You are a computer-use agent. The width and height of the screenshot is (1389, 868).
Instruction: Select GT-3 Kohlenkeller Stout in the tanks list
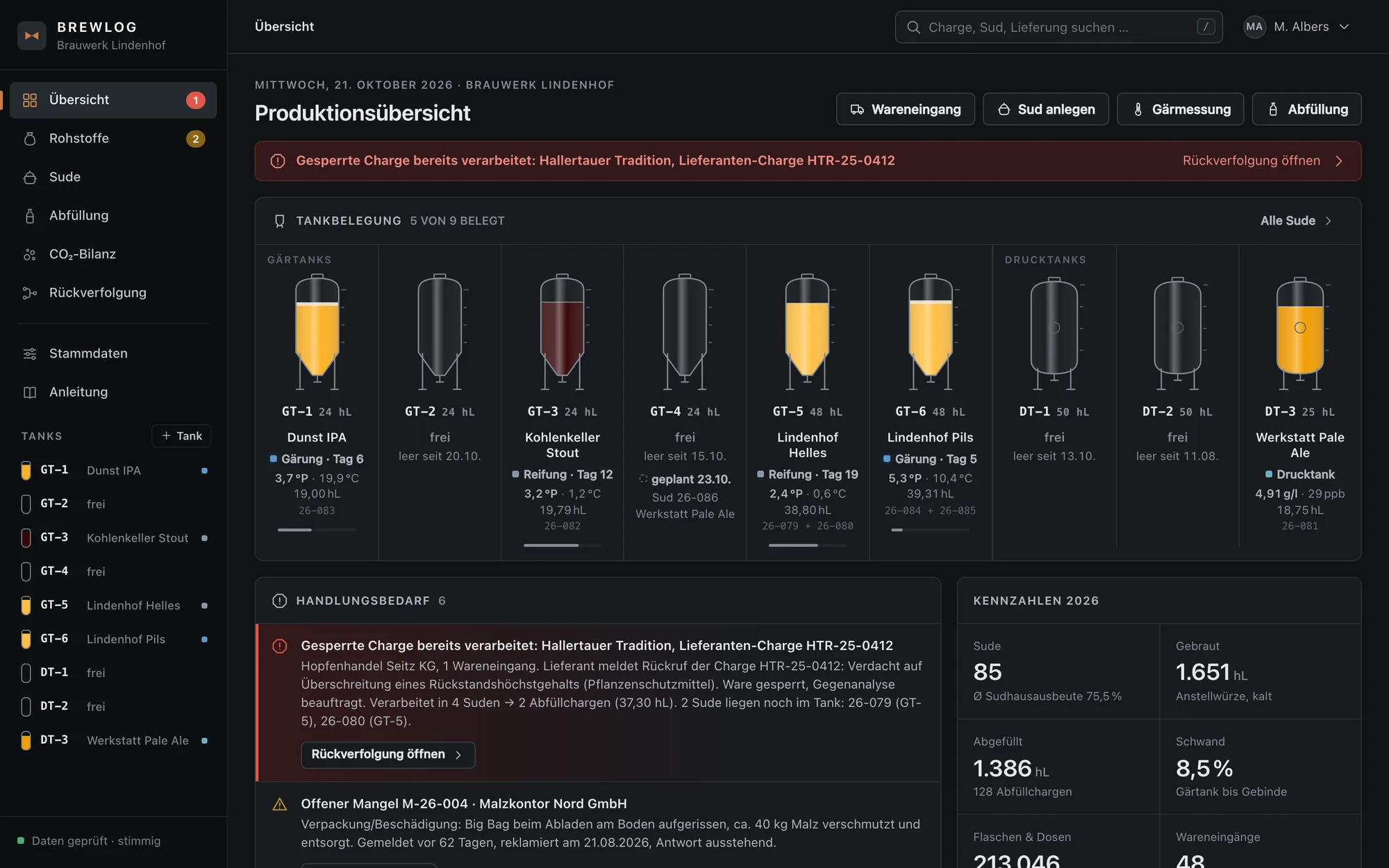114,537
